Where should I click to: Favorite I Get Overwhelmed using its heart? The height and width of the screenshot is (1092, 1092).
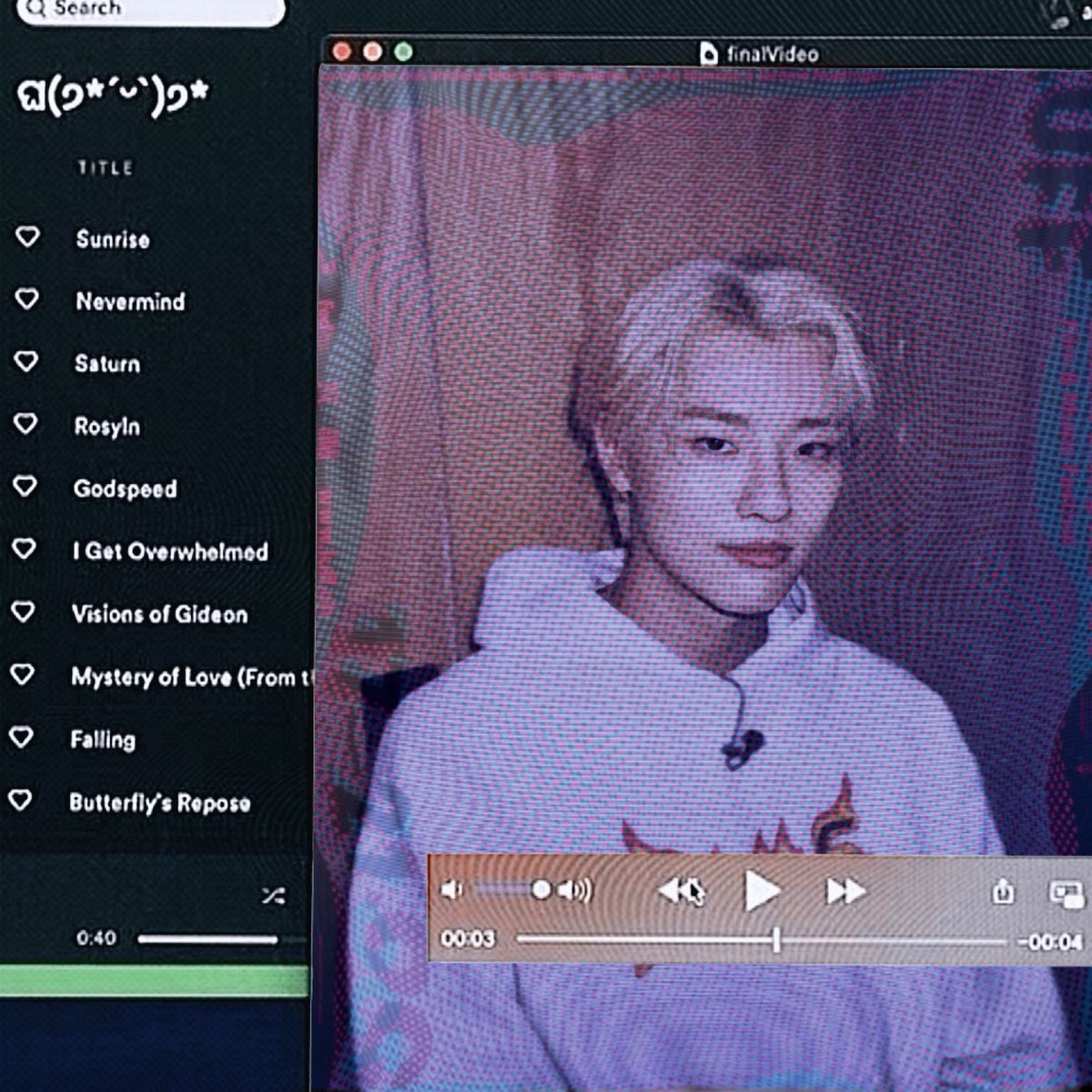(x=24, y=549)
